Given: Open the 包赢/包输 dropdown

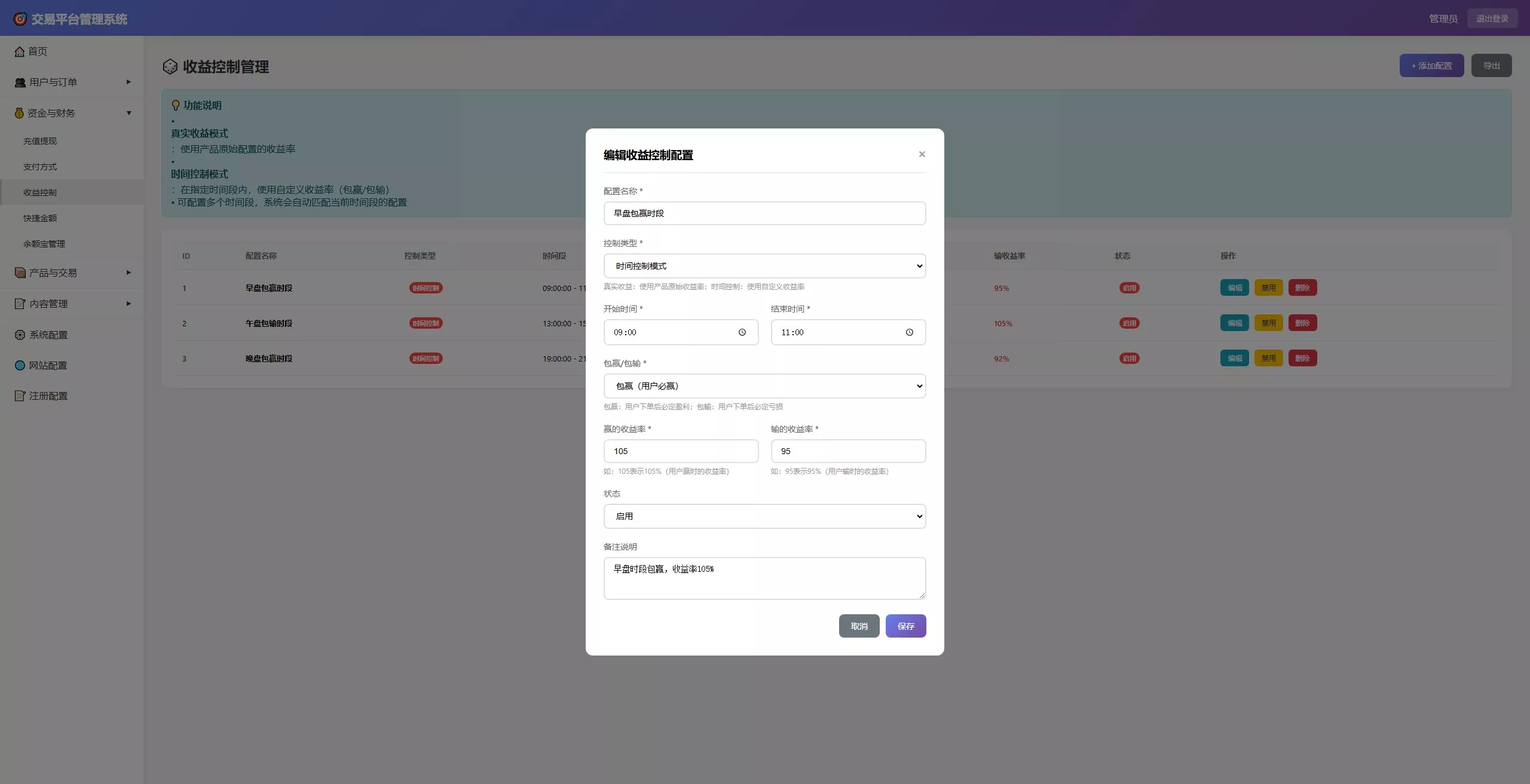Looking at the screenshot, I should click(x=764, y=386).
